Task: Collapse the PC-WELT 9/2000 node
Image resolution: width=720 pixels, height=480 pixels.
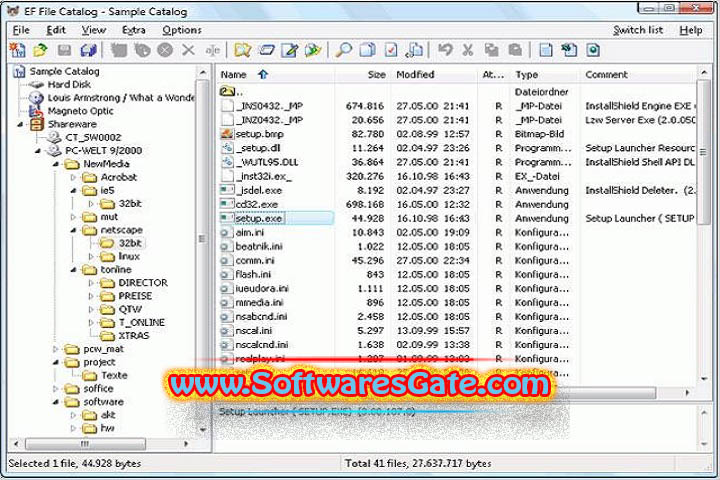Action: click(x=38, y=151)
